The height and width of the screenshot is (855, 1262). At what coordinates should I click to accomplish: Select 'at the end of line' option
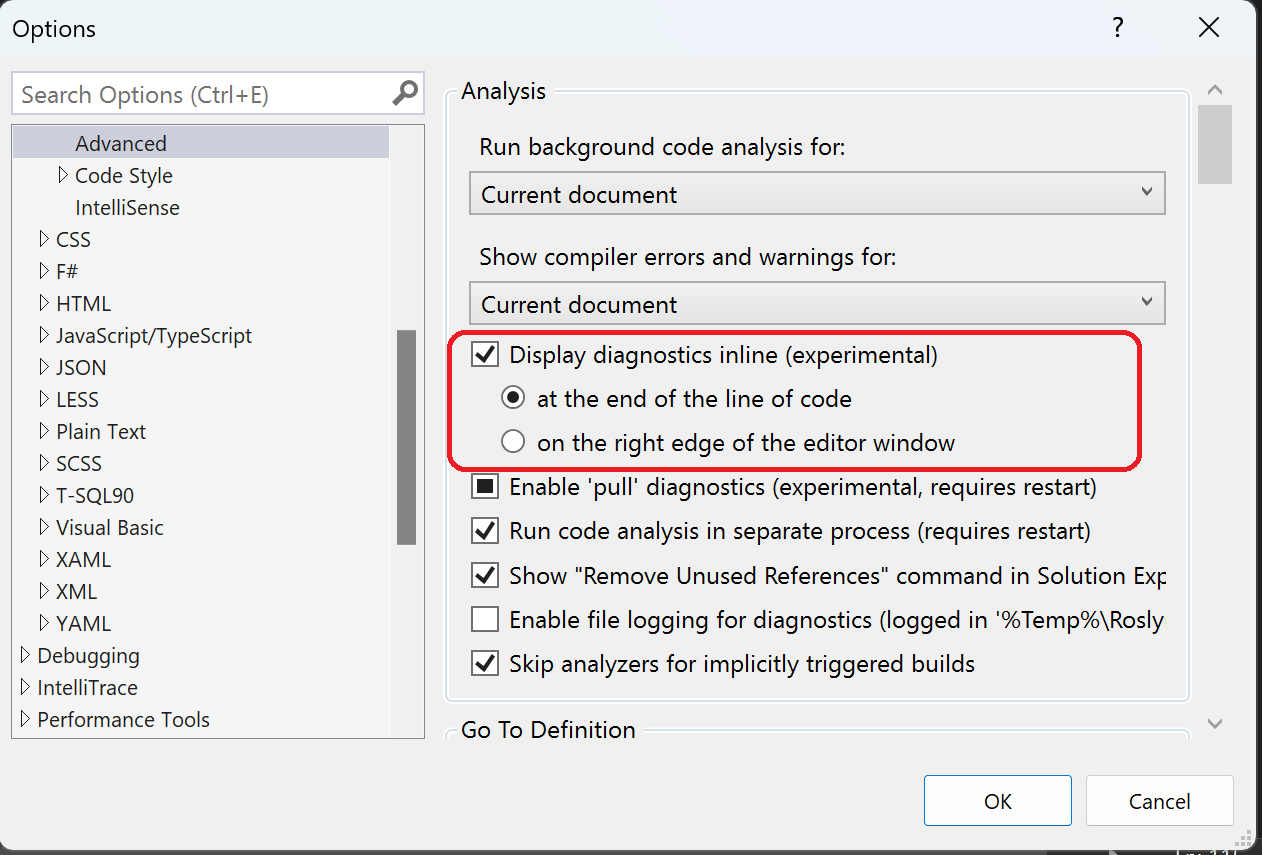512,397
